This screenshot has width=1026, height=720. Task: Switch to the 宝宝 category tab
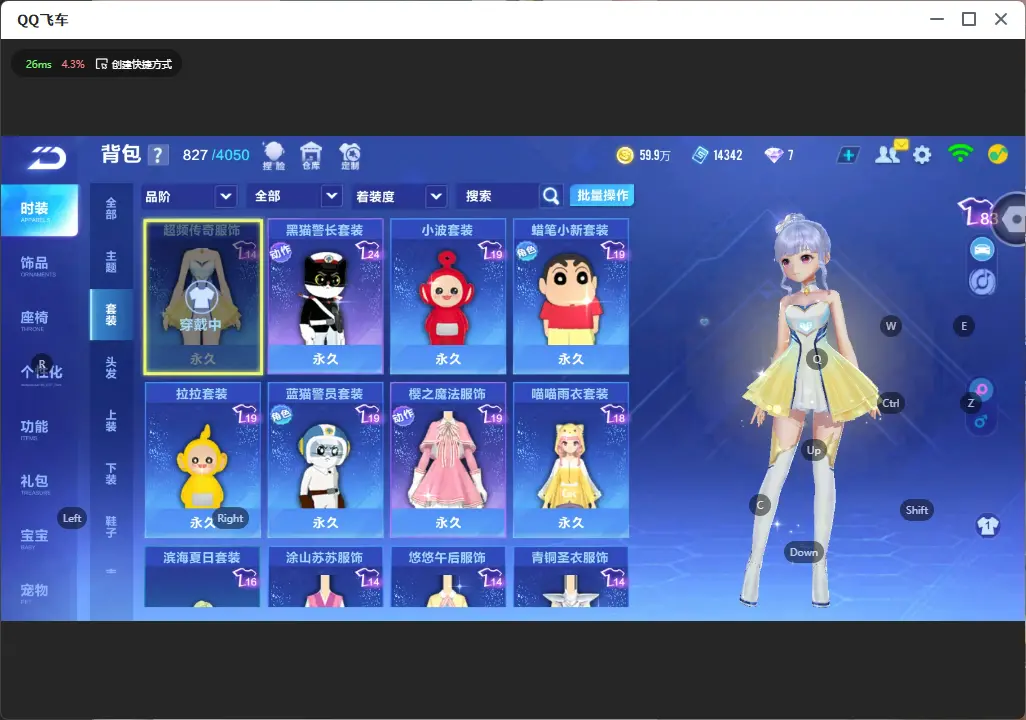pos(35,537)
